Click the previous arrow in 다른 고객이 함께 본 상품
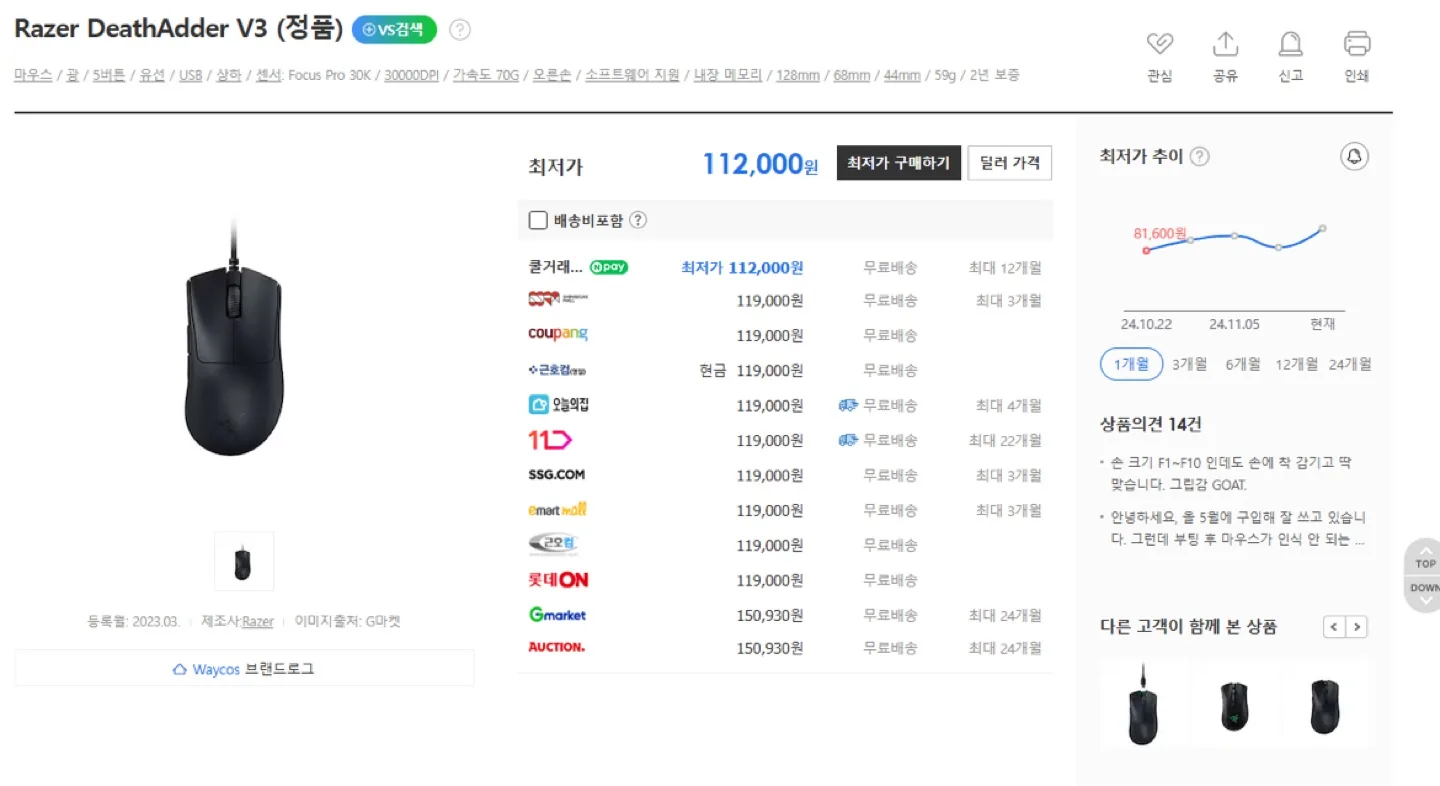 (1334, 627)
